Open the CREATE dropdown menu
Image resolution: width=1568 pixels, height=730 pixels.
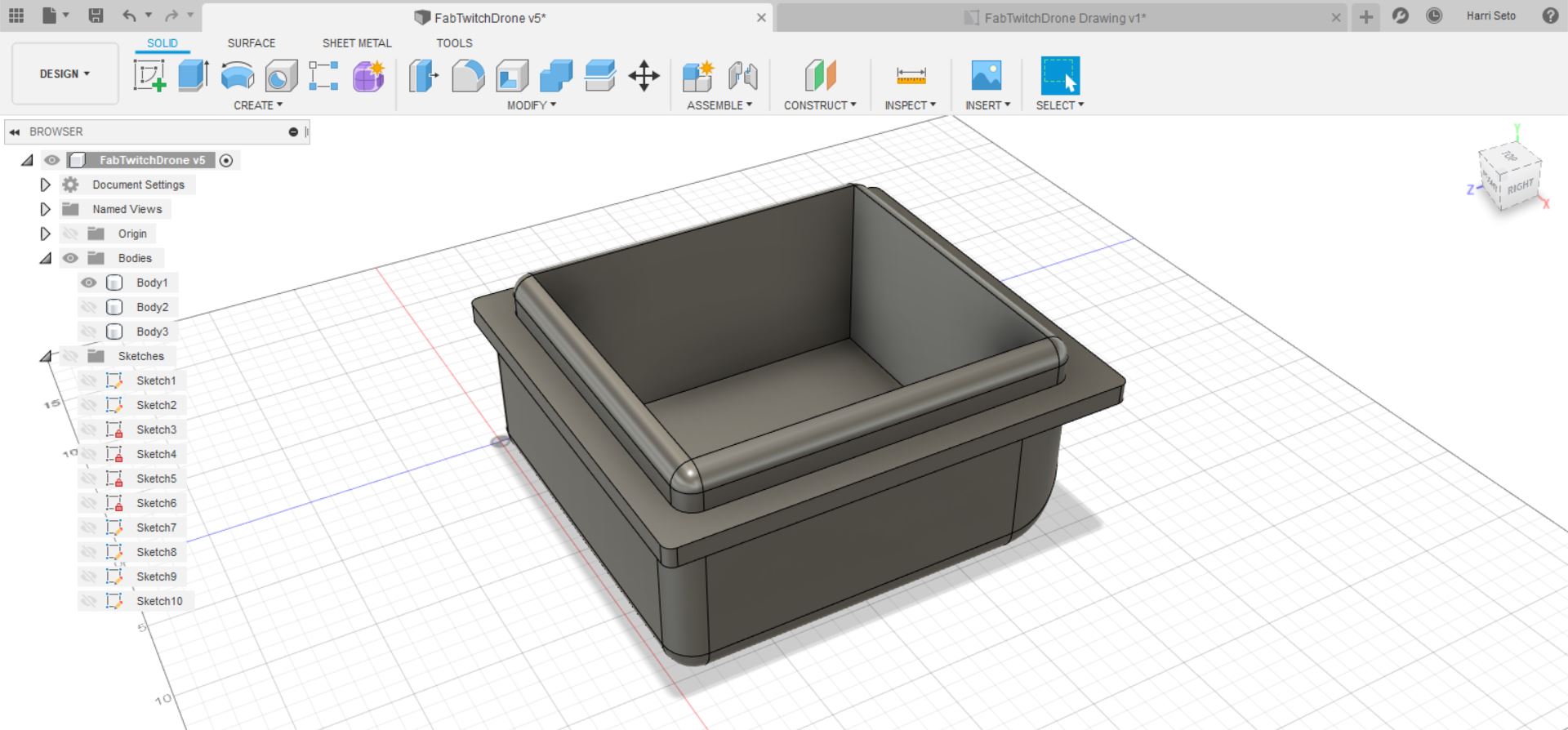click(x=258, y=105)
